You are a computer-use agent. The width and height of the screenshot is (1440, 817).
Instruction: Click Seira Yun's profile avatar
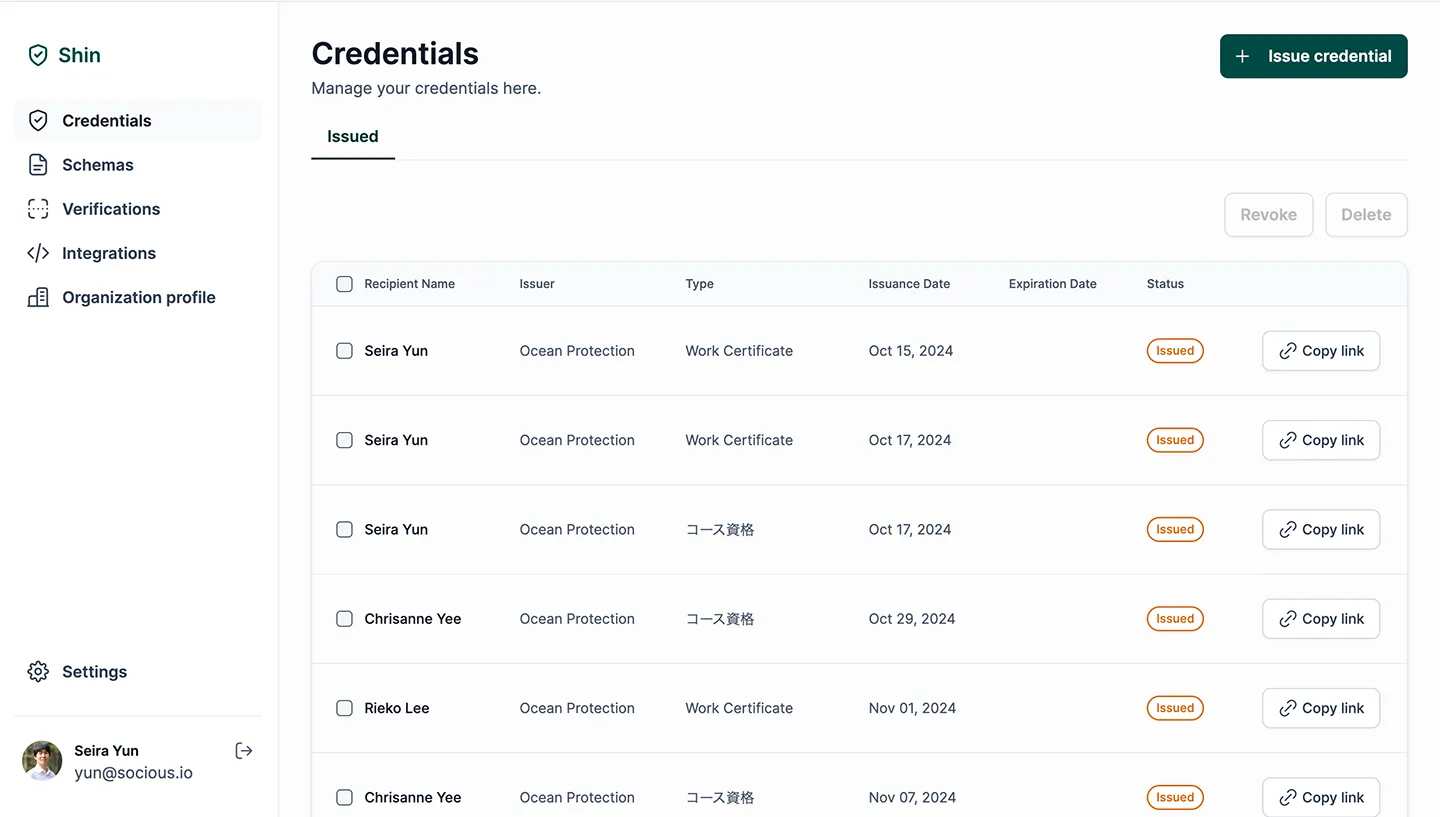click(41, 760)
